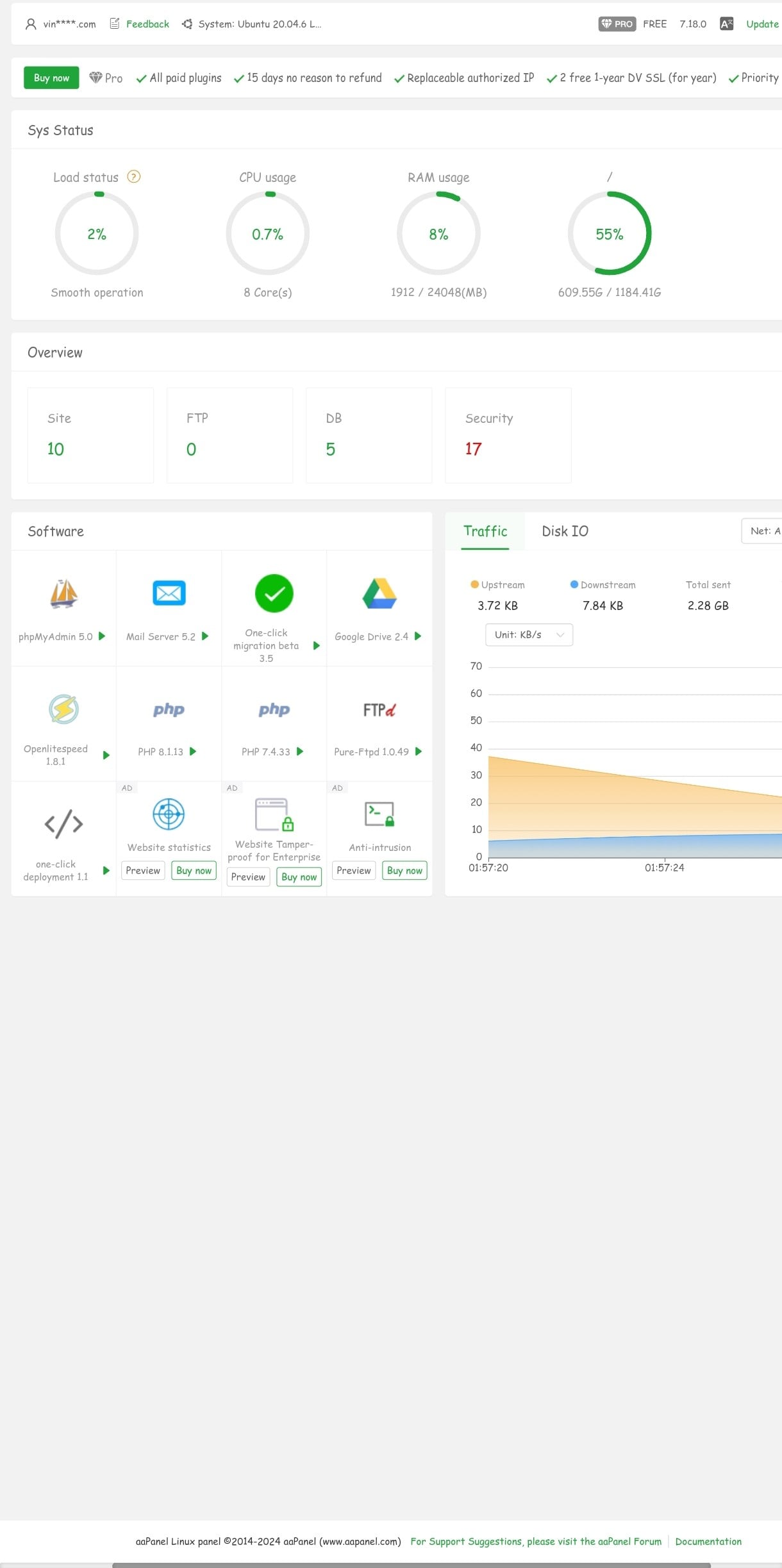Click the disk usage 55% gauge
The width and height of the screenshot is (782, 1568).
[x=609, y=234]
